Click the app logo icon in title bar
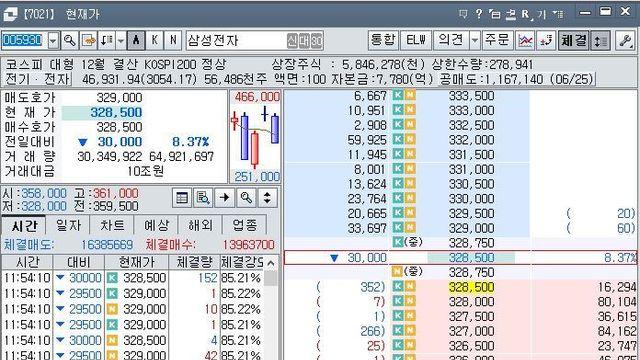The height and width of the screenshot is (360, 640). coord(10,14)
